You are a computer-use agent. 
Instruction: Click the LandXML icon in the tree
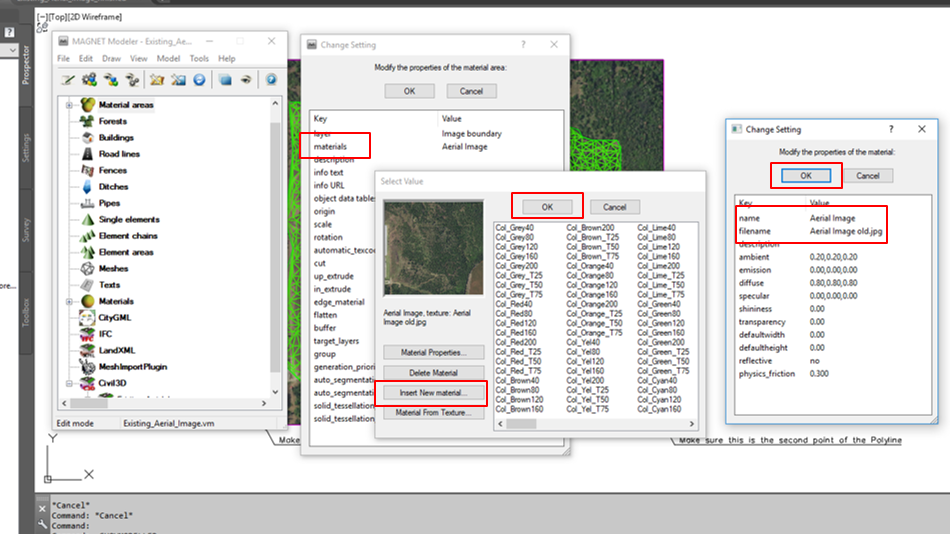88,350
